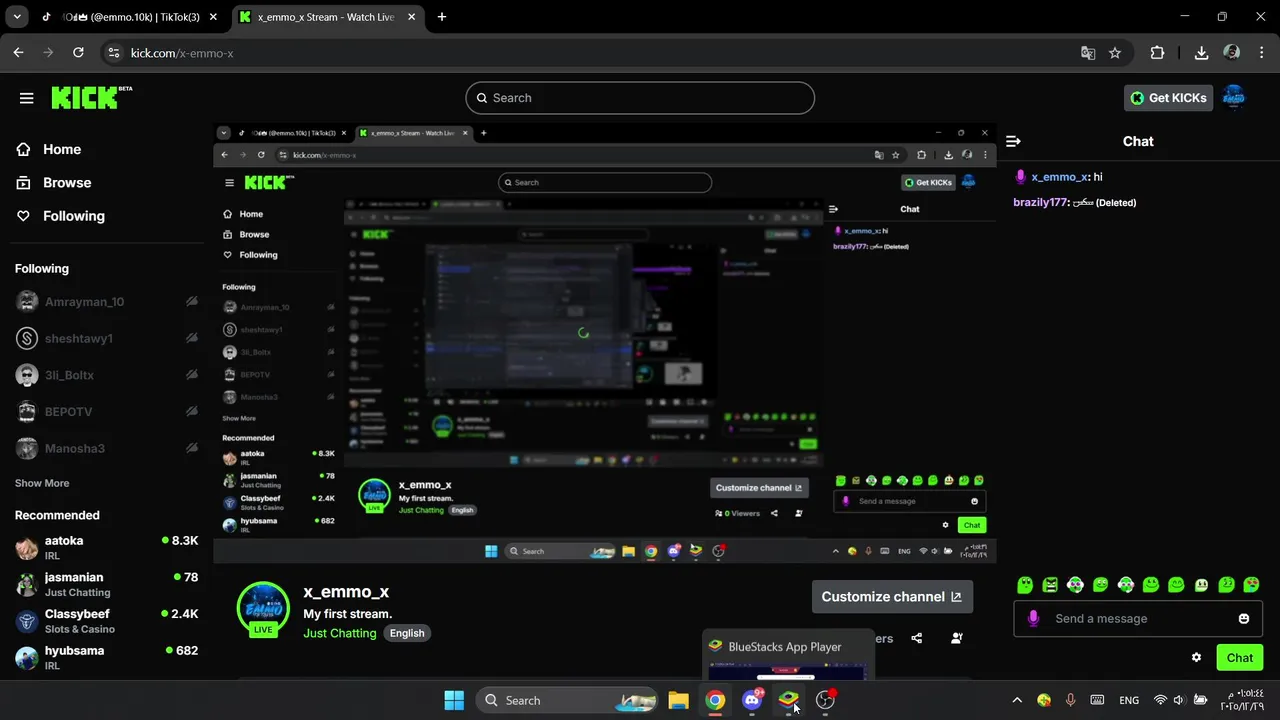
Task: Open the volume tray icon
Action: 1178,700
